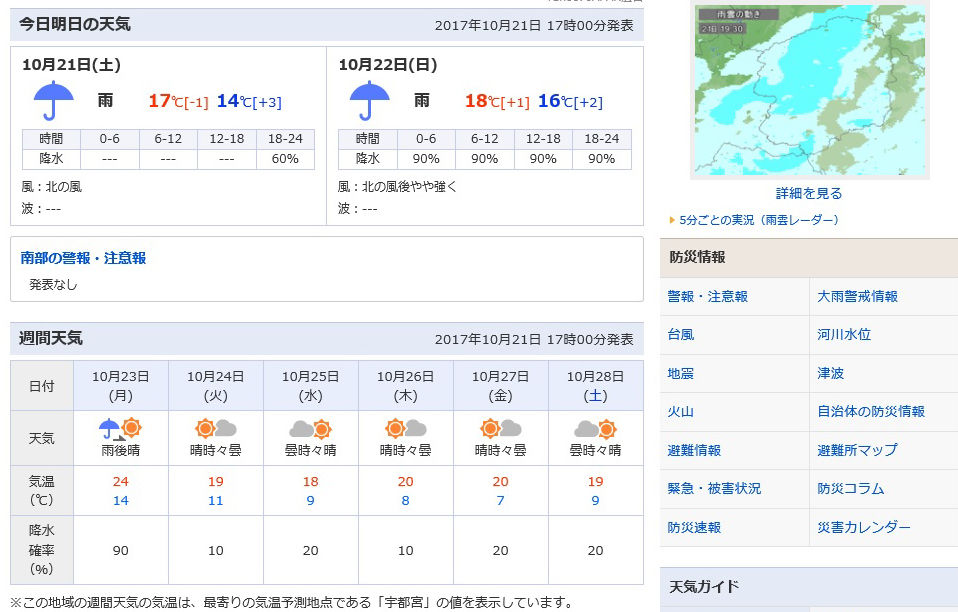The image size is (958, 612).
Task: Click the 発表なし warning status text
Action: (53, 285)
